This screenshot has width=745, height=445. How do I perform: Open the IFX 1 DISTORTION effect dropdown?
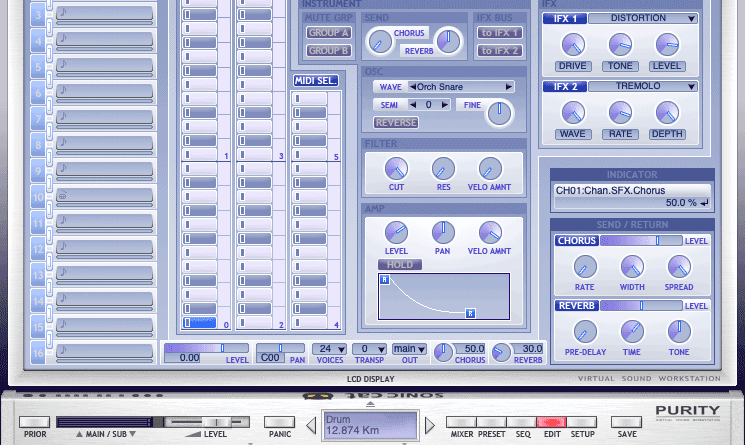point(642,18)
